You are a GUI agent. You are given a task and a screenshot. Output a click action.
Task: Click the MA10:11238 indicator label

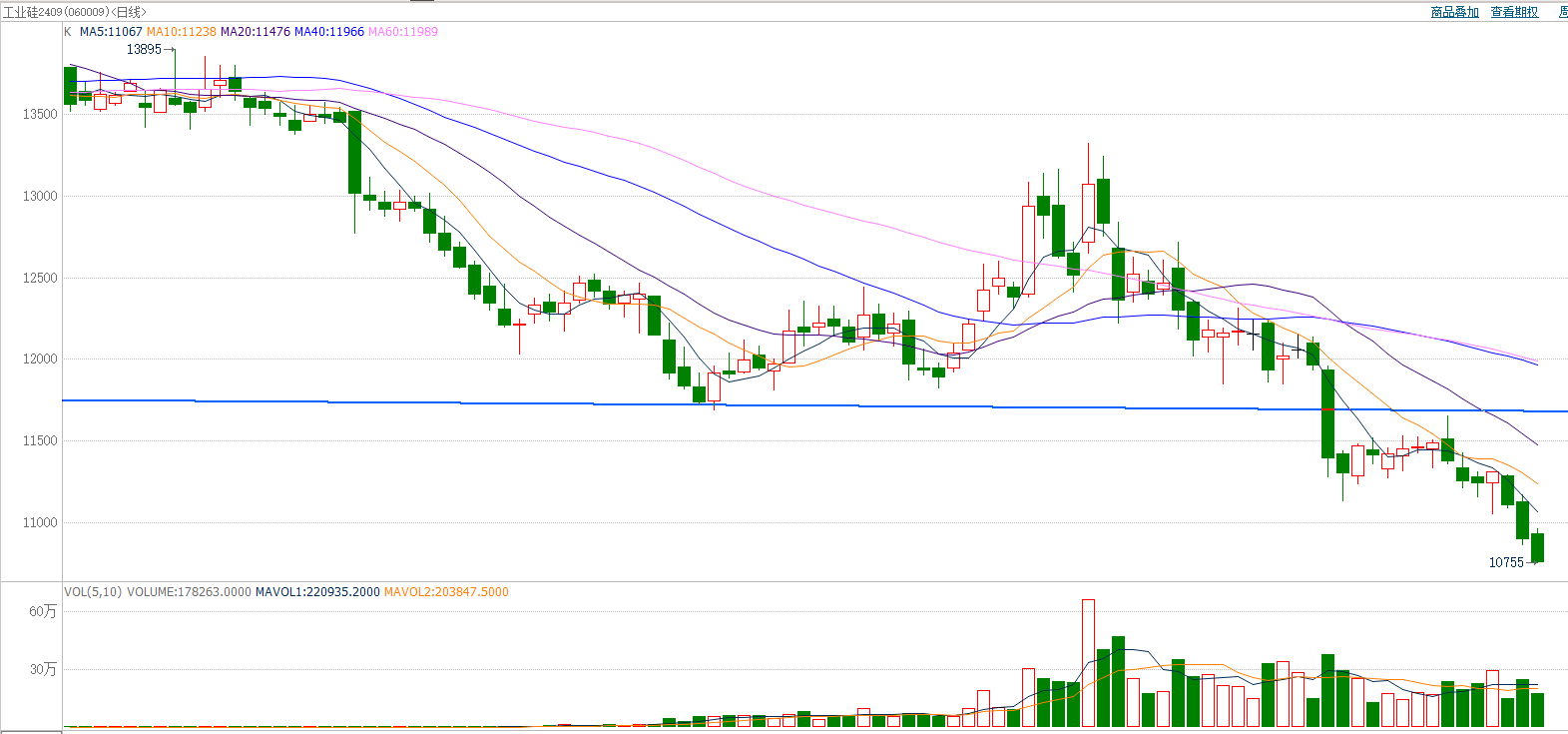pos(182,32)
